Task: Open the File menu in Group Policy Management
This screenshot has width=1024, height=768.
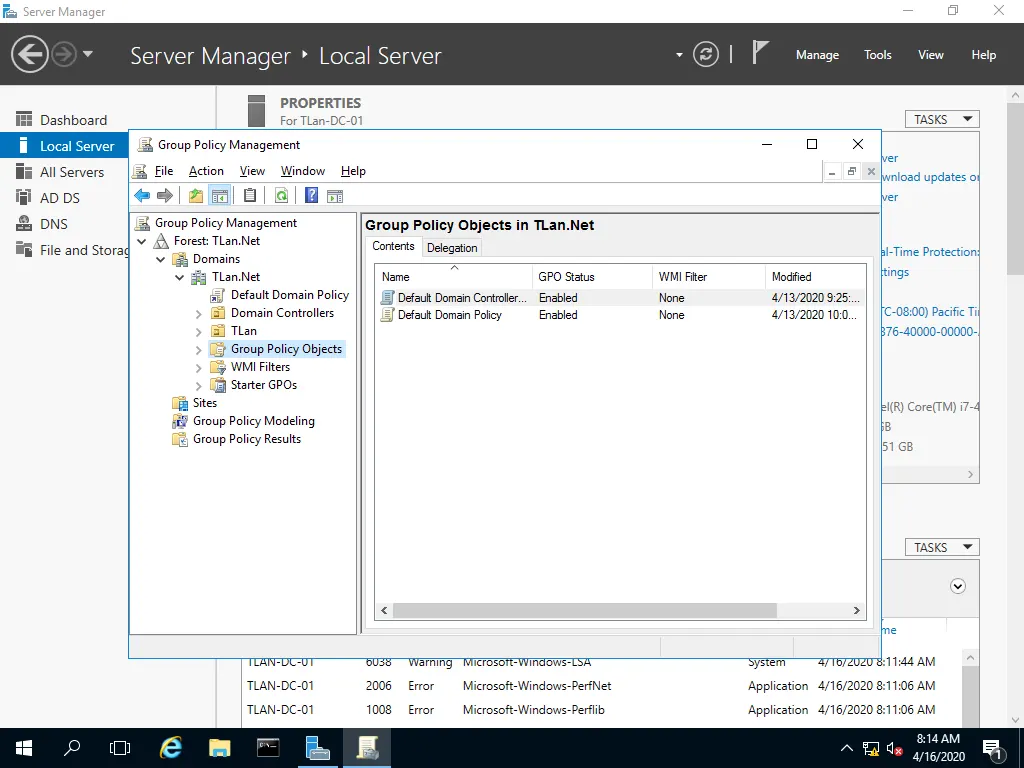Action: coord(164,170)
